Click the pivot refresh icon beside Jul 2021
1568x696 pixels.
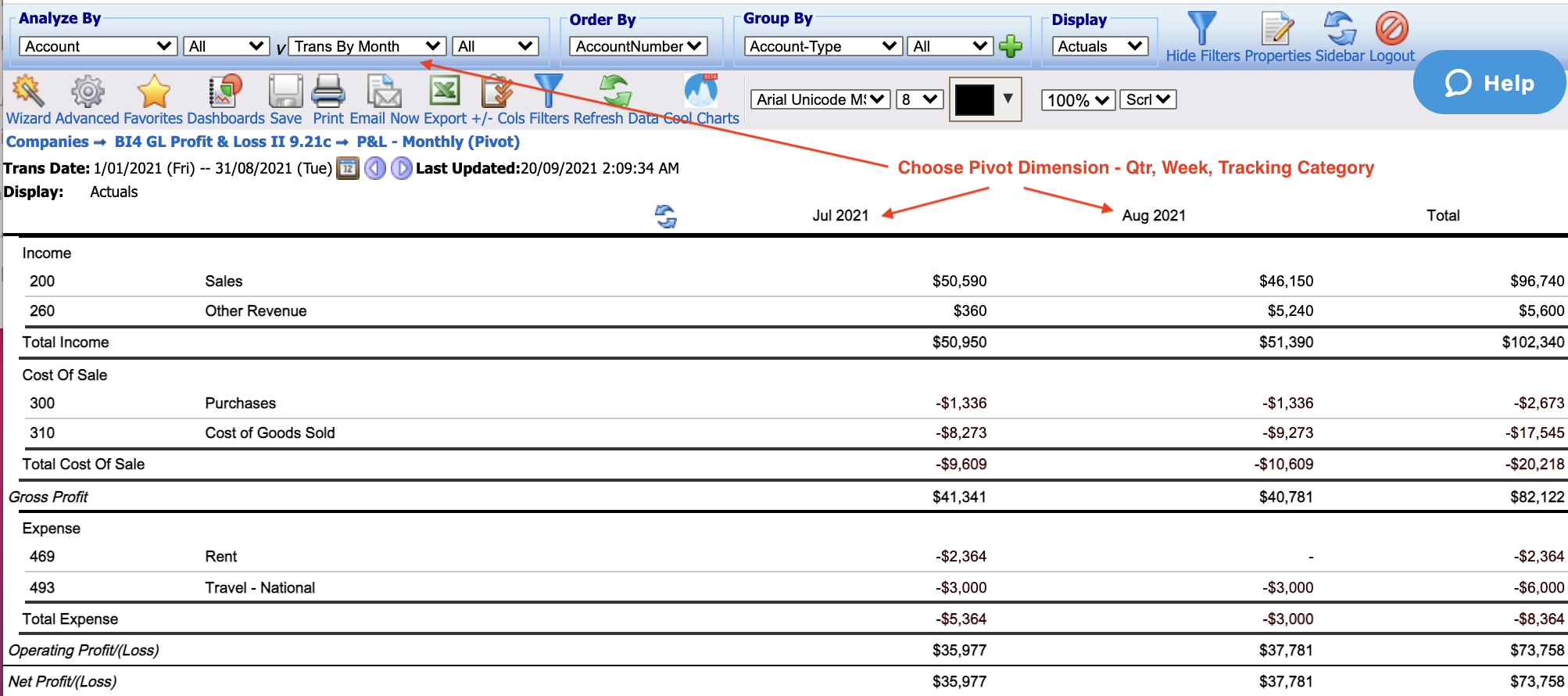(x=666, y=217)
